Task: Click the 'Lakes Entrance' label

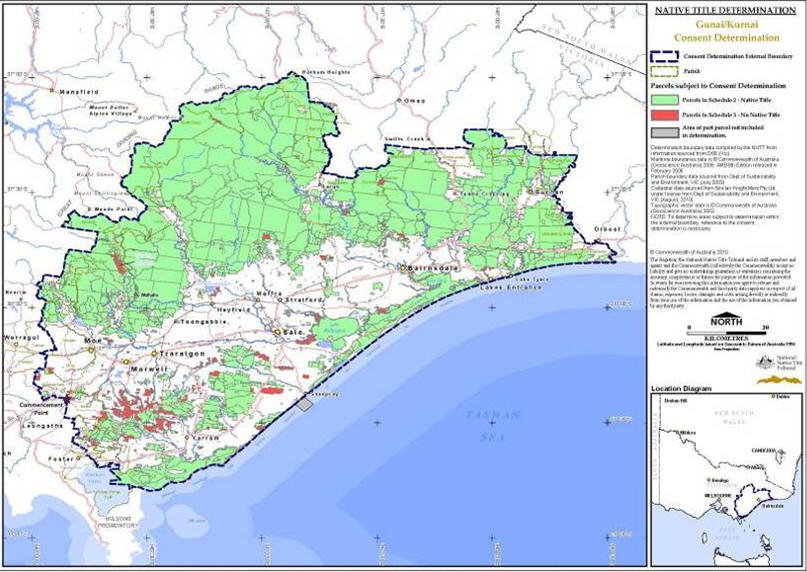Action: point(511,287)
